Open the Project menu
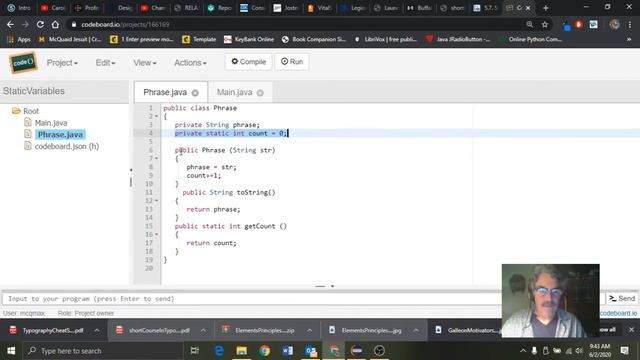640x360 pixels. click(x=62, y=63)
